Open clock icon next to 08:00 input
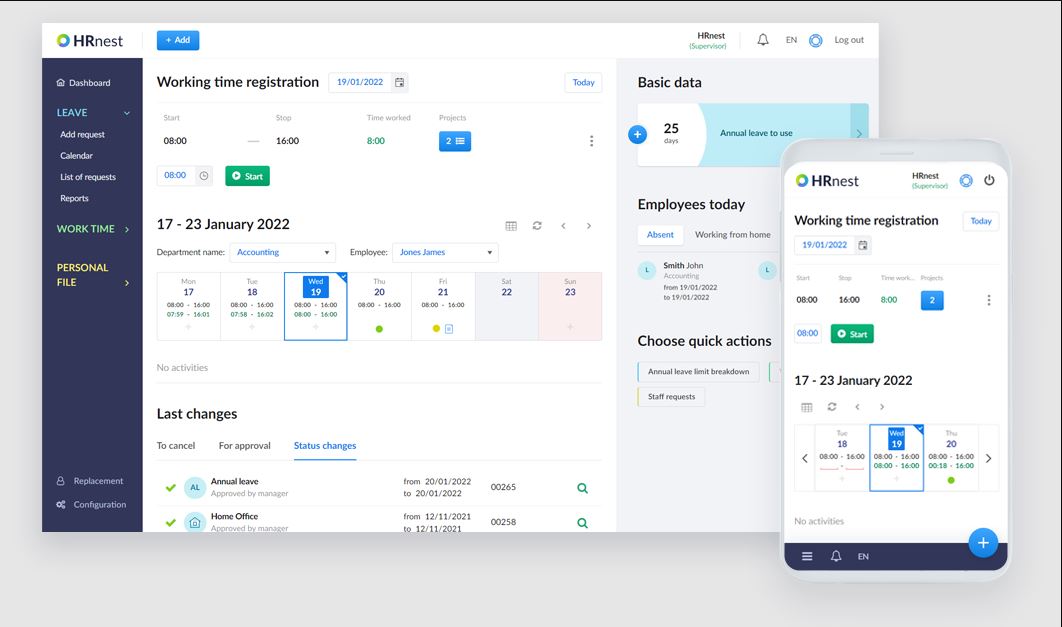The width and height of the screenshot is (1062, 627). click(204, 176)
